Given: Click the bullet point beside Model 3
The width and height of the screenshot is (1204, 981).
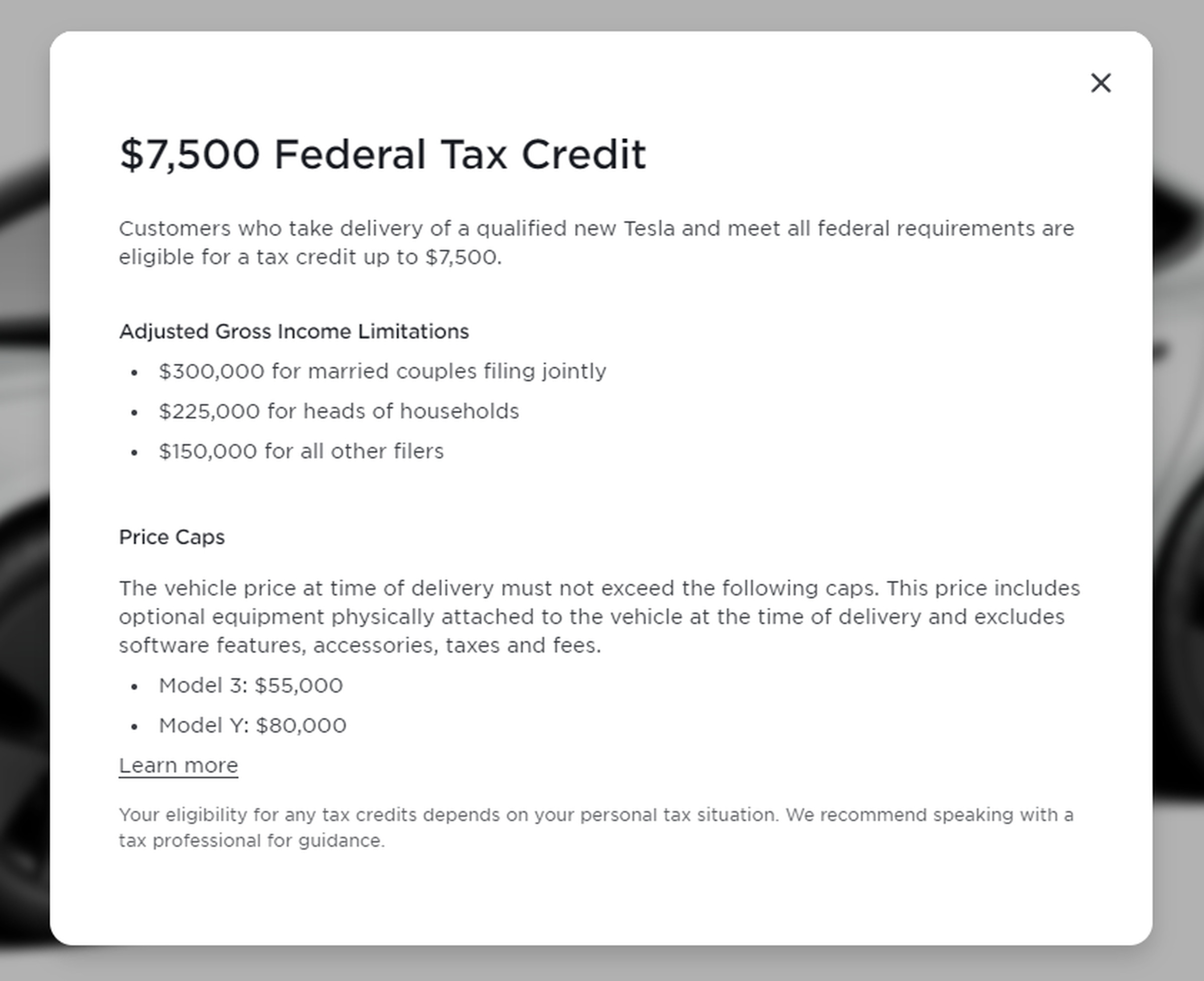Looking at the screenshot, I should pyautogui.click(x=134, y=687).
